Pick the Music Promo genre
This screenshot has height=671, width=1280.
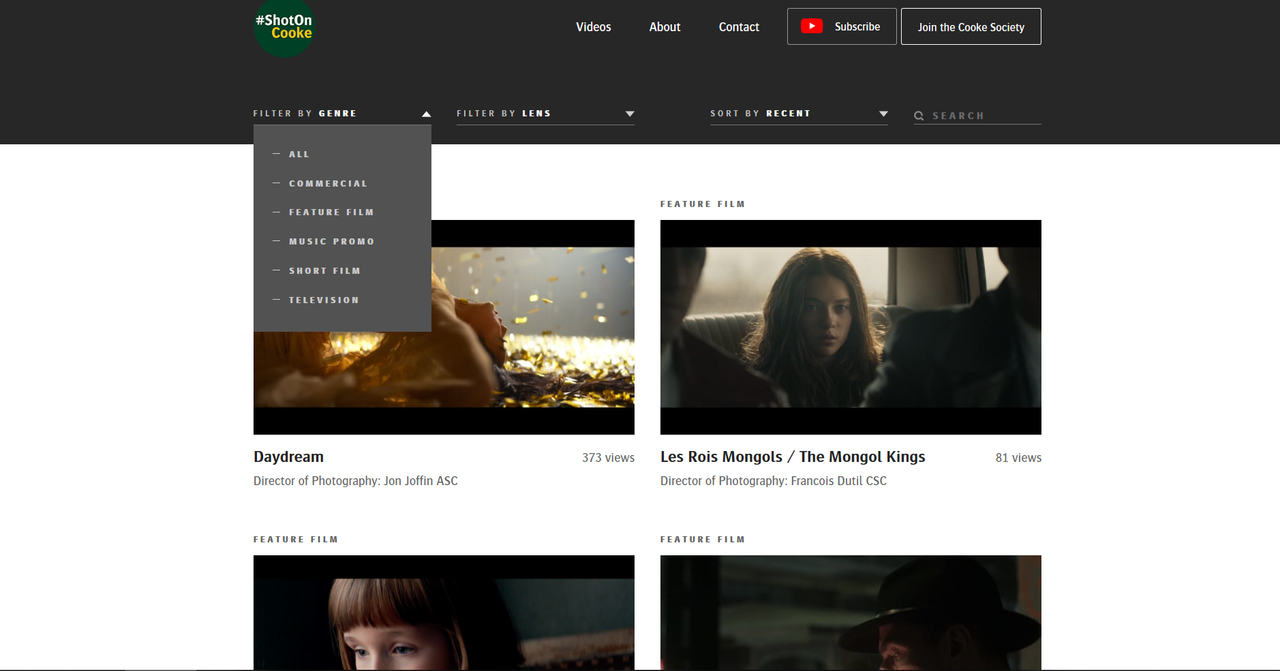coord(332,242)
